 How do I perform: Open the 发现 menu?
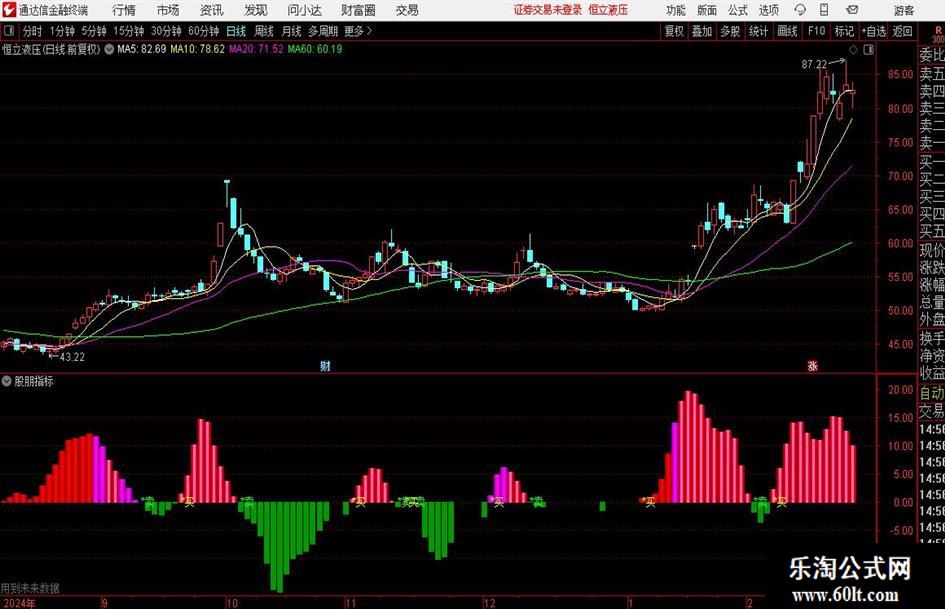pyautogui.click(x=256, y=10)
